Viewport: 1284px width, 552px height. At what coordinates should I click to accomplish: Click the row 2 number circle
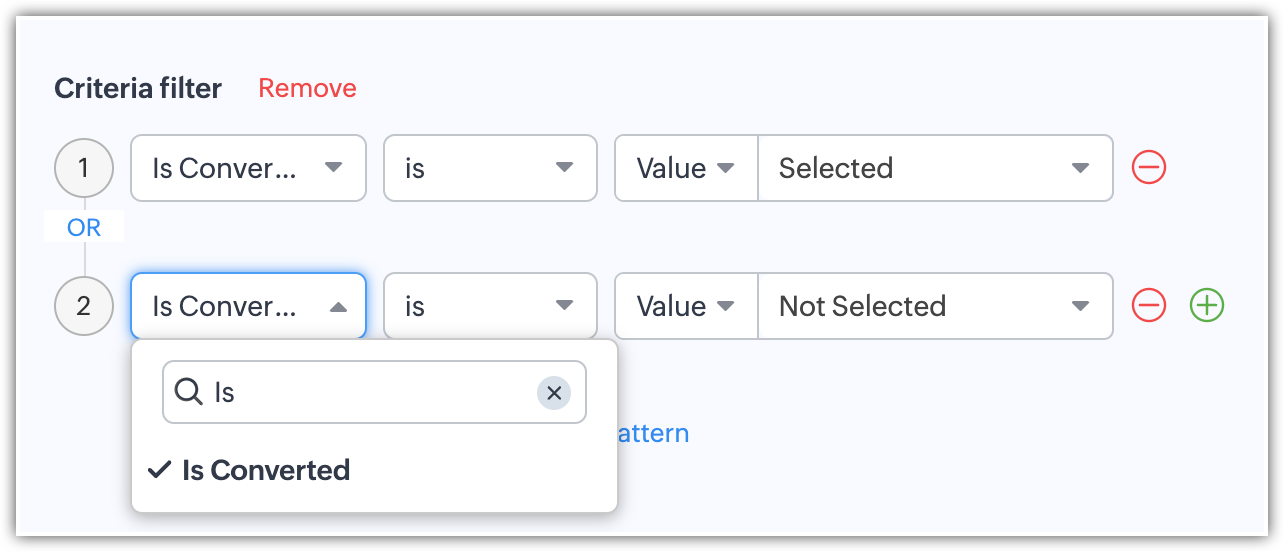[x=83, y=306]
